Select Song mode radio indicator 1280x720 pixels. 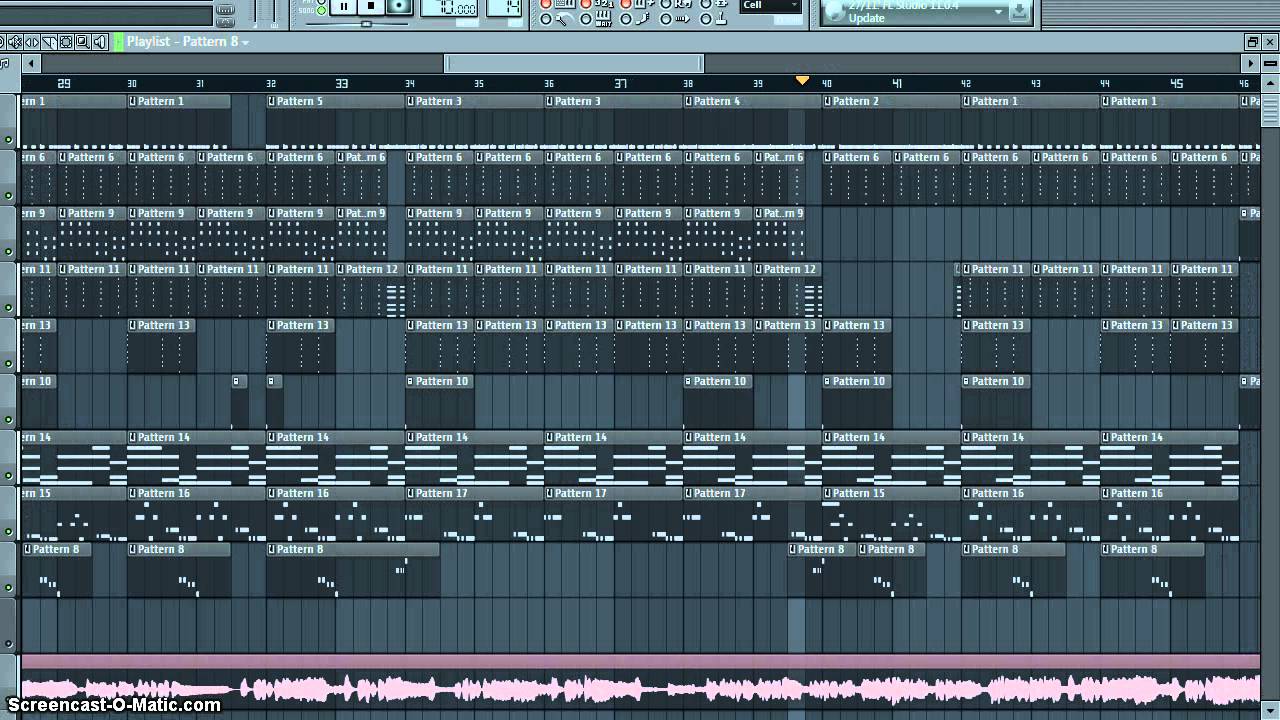coord(321,10)
